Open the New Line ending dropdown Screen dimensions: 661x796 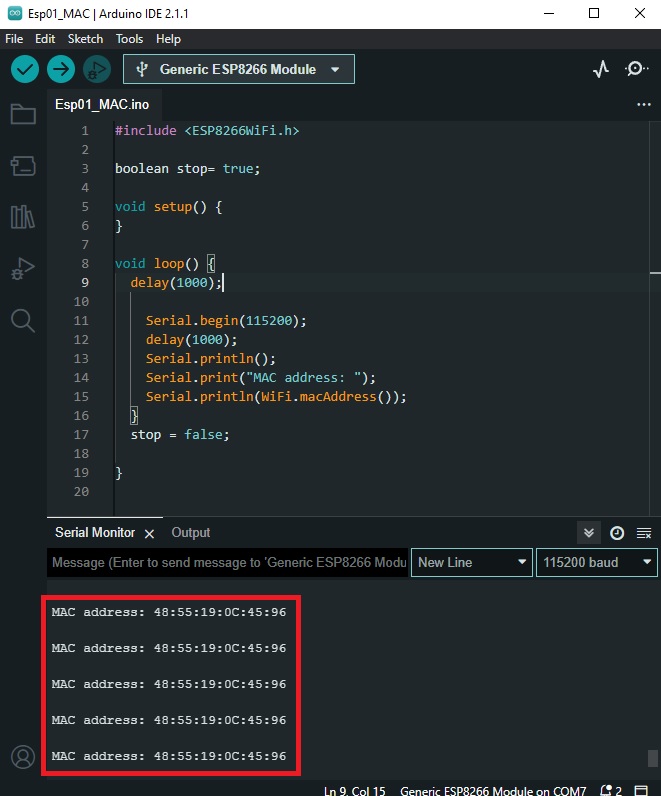(x=472, y=562)
